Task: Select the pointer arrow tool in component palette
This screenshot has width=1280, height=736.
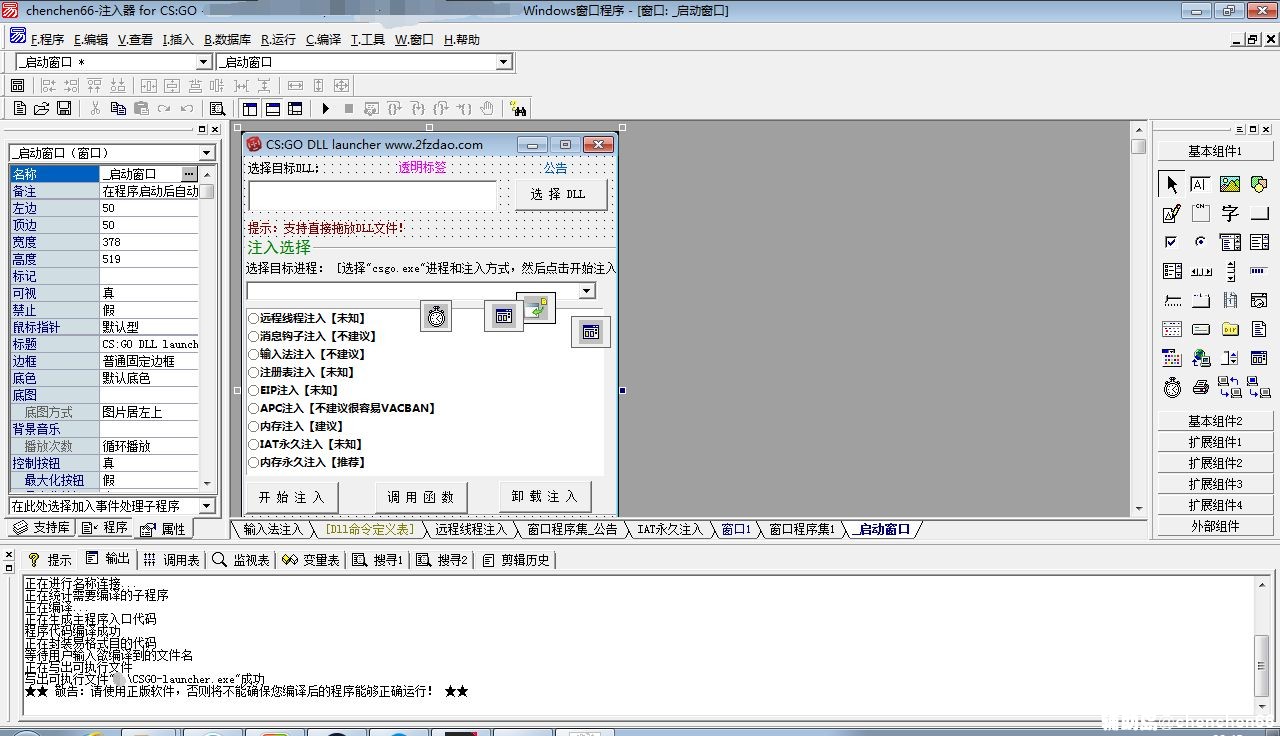Action: 1172,184
